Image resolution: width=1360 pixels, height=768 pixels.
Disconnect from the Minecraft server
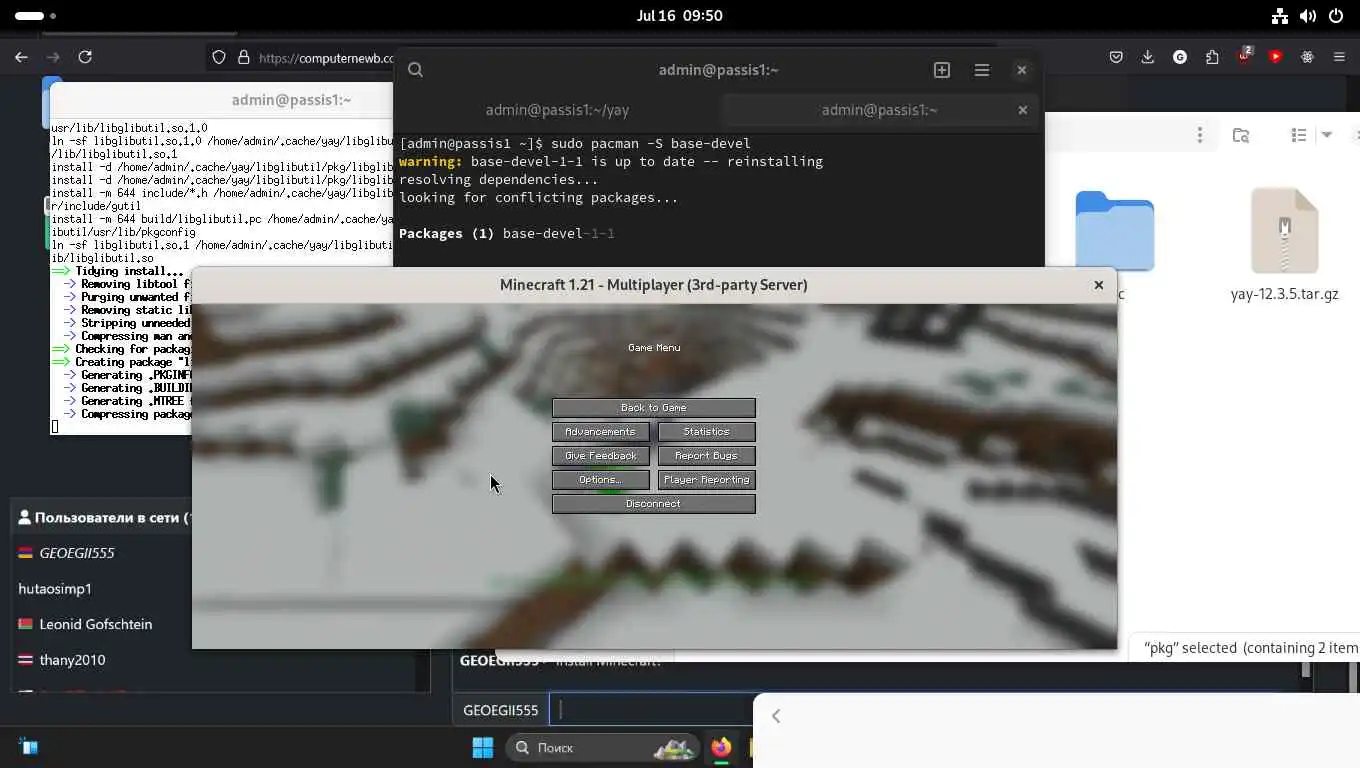tap(654, 504)
